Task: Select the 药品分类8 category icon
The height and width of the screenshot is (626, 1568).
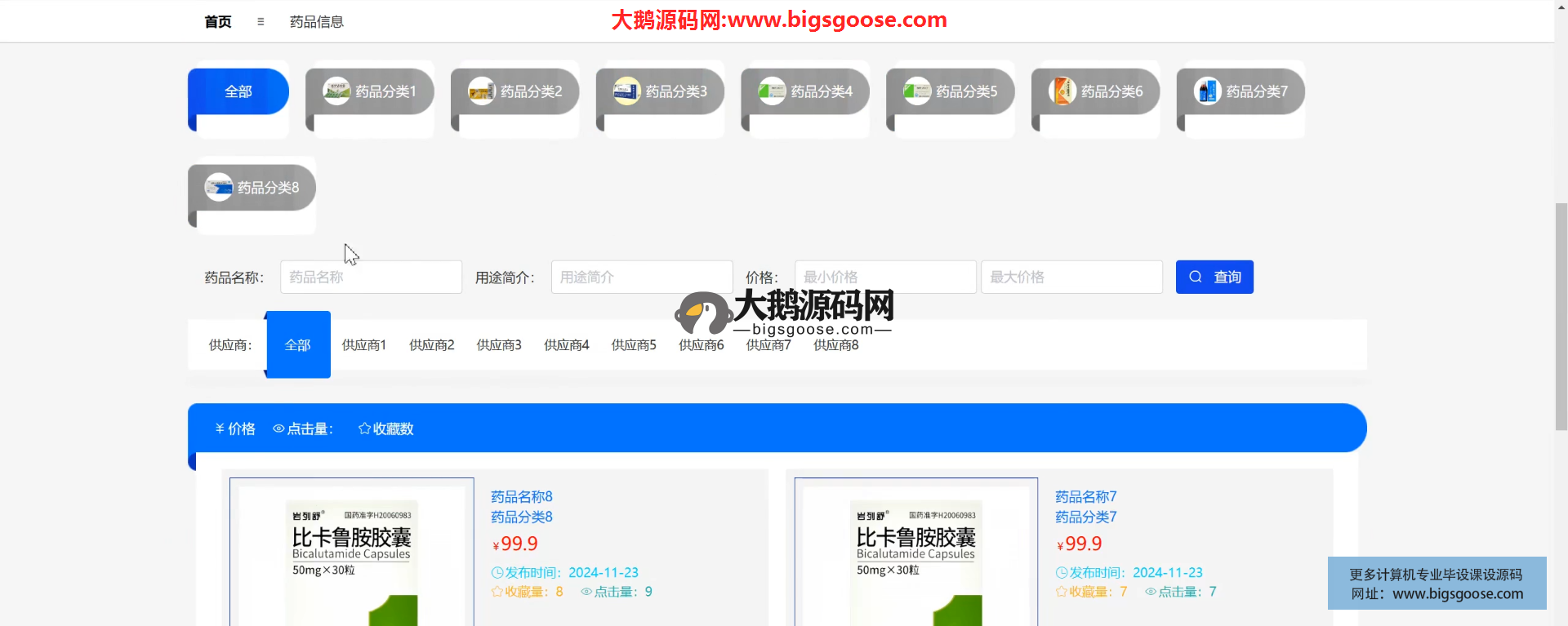Action: click(x=219, y=188)
